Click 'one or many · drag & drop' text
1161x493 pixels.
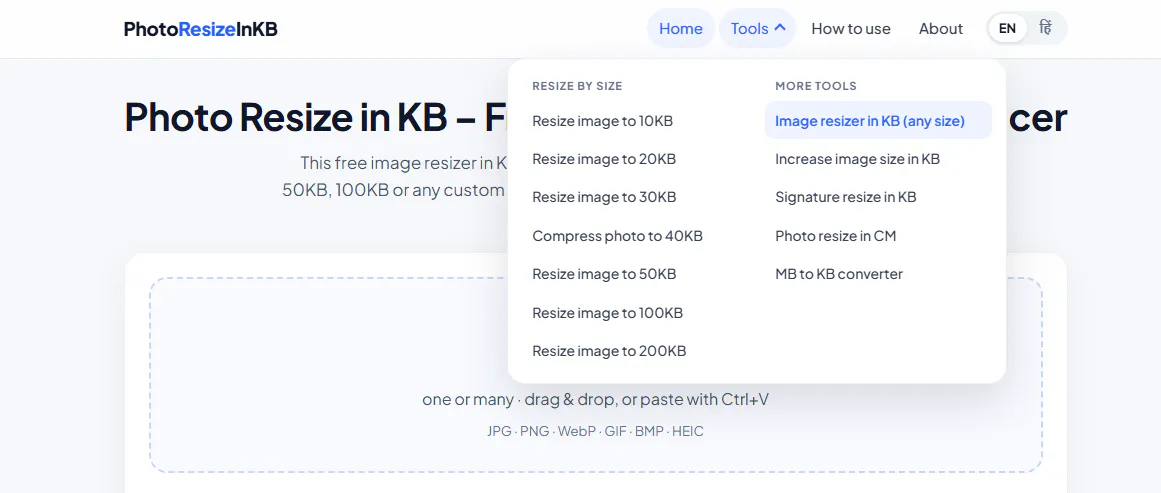[519, 400]
